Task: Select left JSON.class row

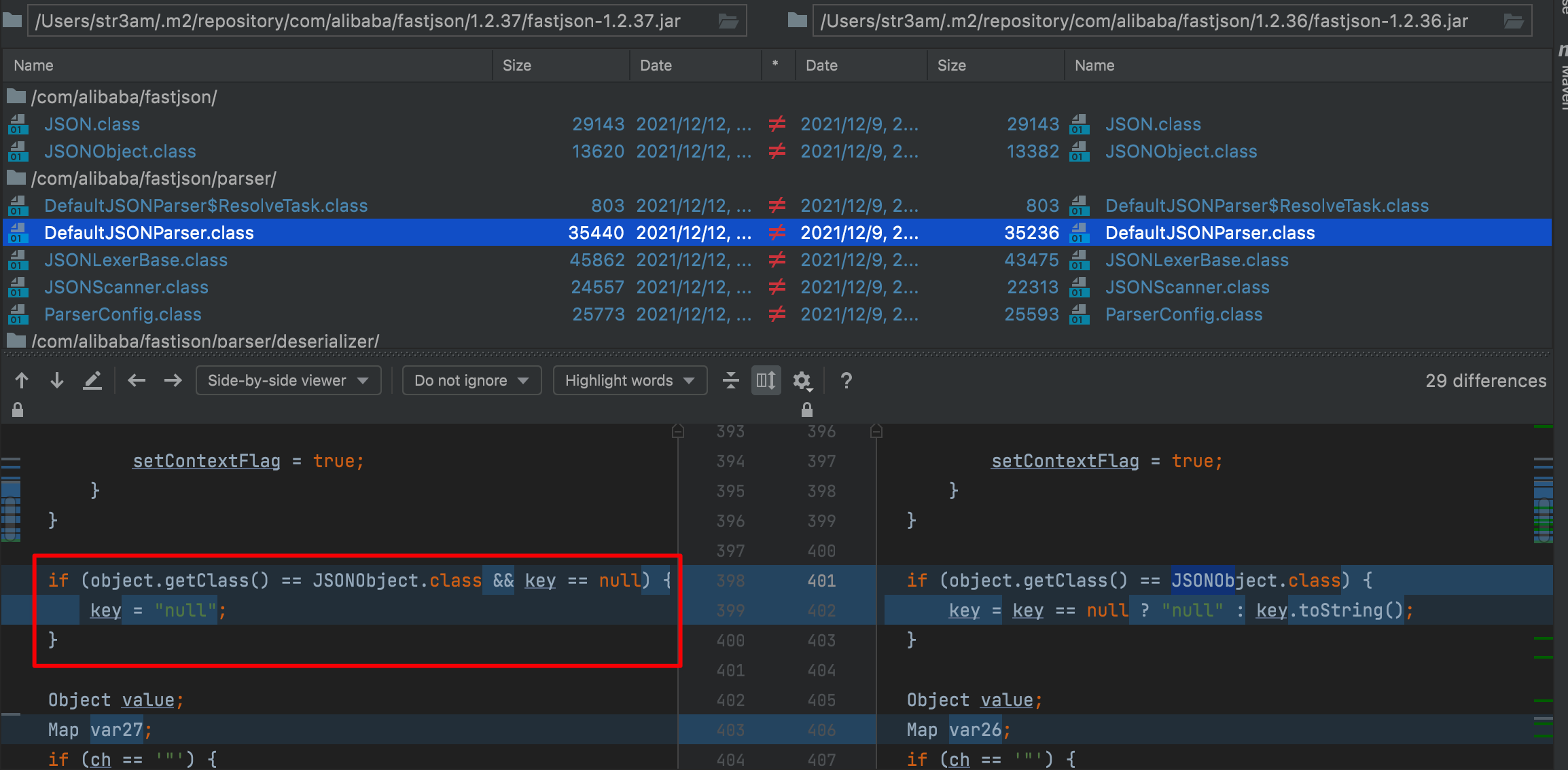Action: [x=92, y=124]
